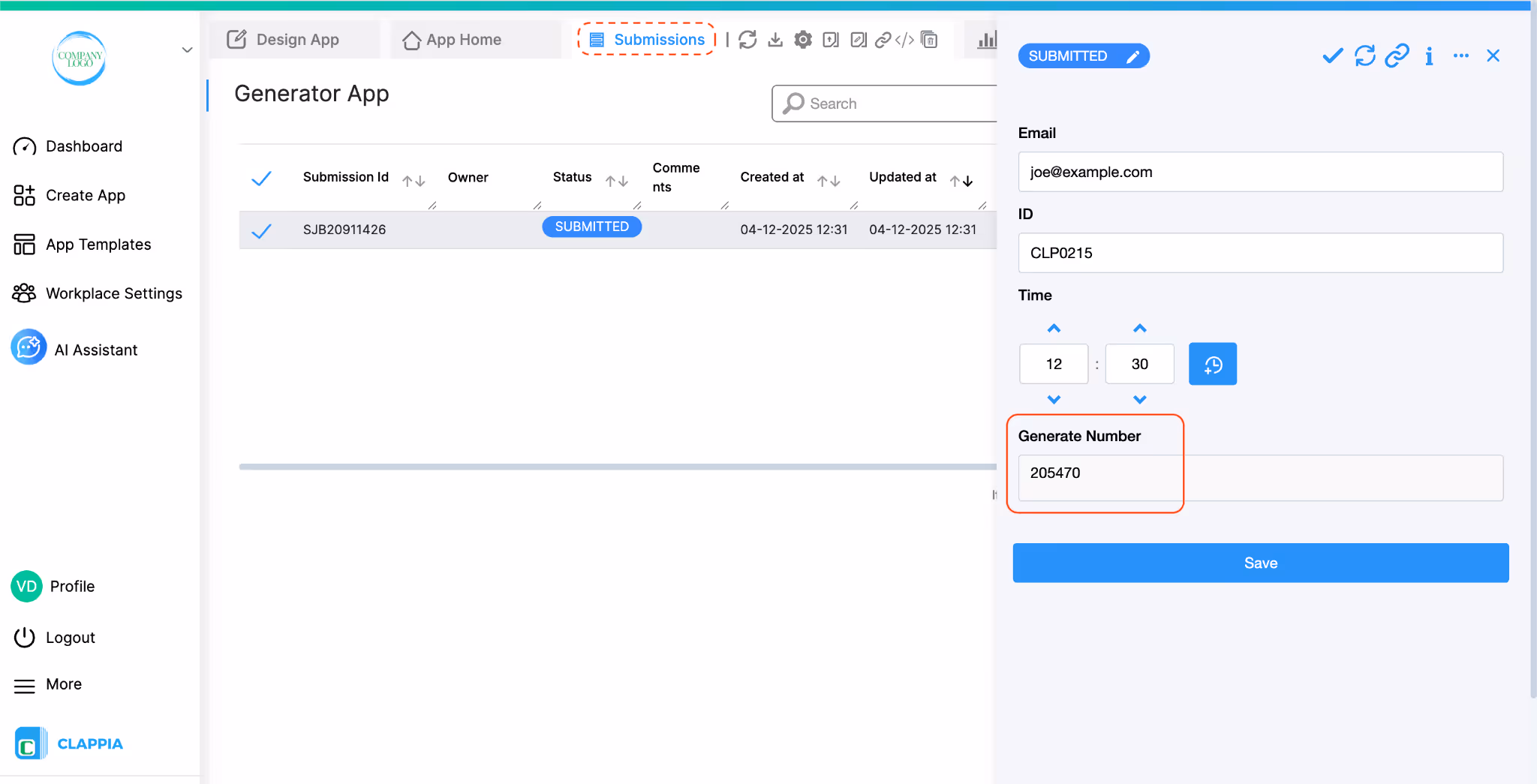
Task: Switch to the App Home tab
Action: tap(475, 40)
